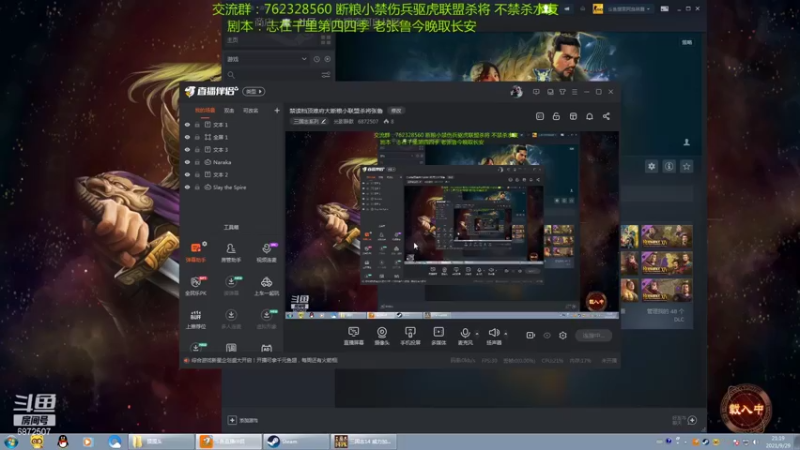
Task: Open the 房管助手 tool icon
Action: coord(231,252)
